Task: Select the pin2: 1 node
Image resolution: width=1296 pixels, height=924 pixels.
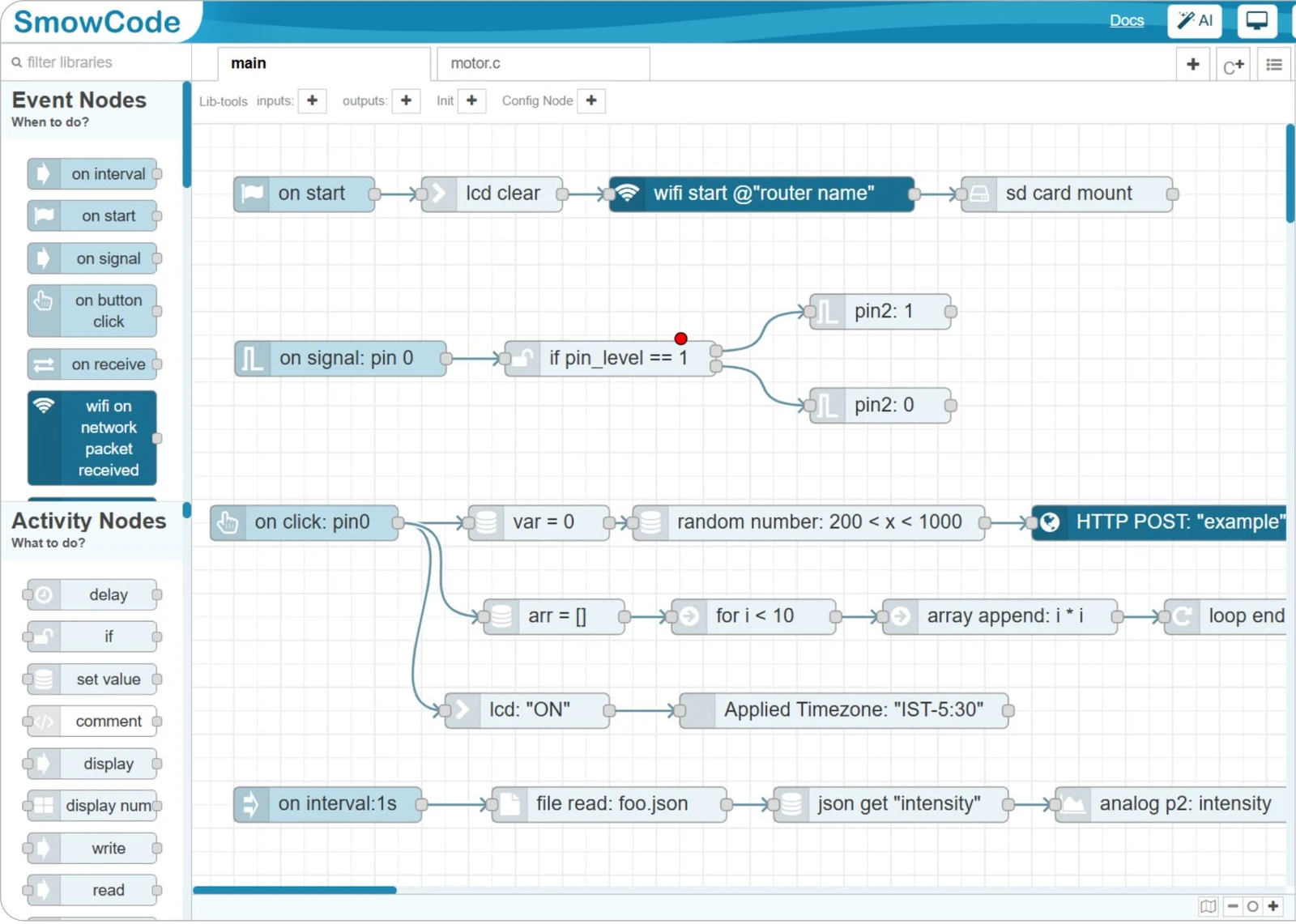Action: coord(880,311)
